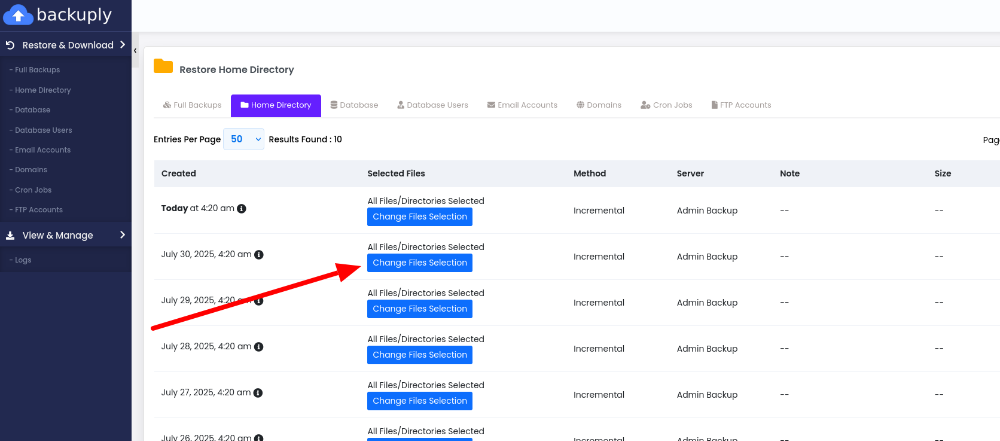Image resolution: width=1000 pixels, height=441 pixels.
Task: Click the Today at 4:20 am date cell
Action: point(198,209)
